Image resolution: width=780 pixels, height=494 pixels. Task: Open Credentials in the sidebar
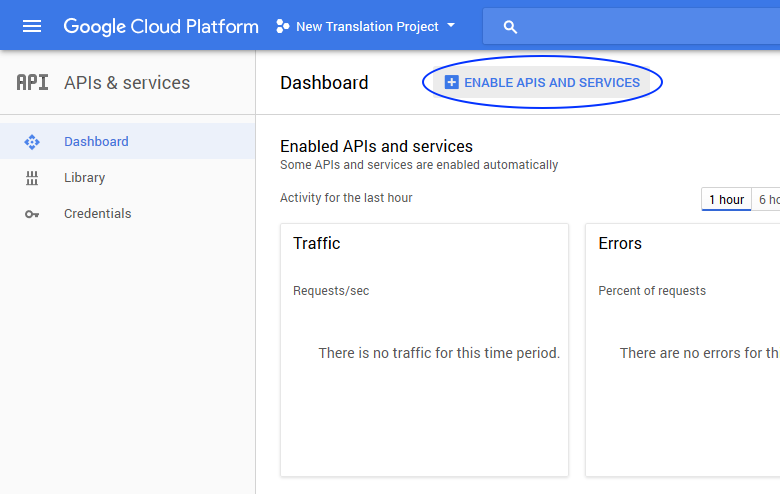tap(127, 213)
